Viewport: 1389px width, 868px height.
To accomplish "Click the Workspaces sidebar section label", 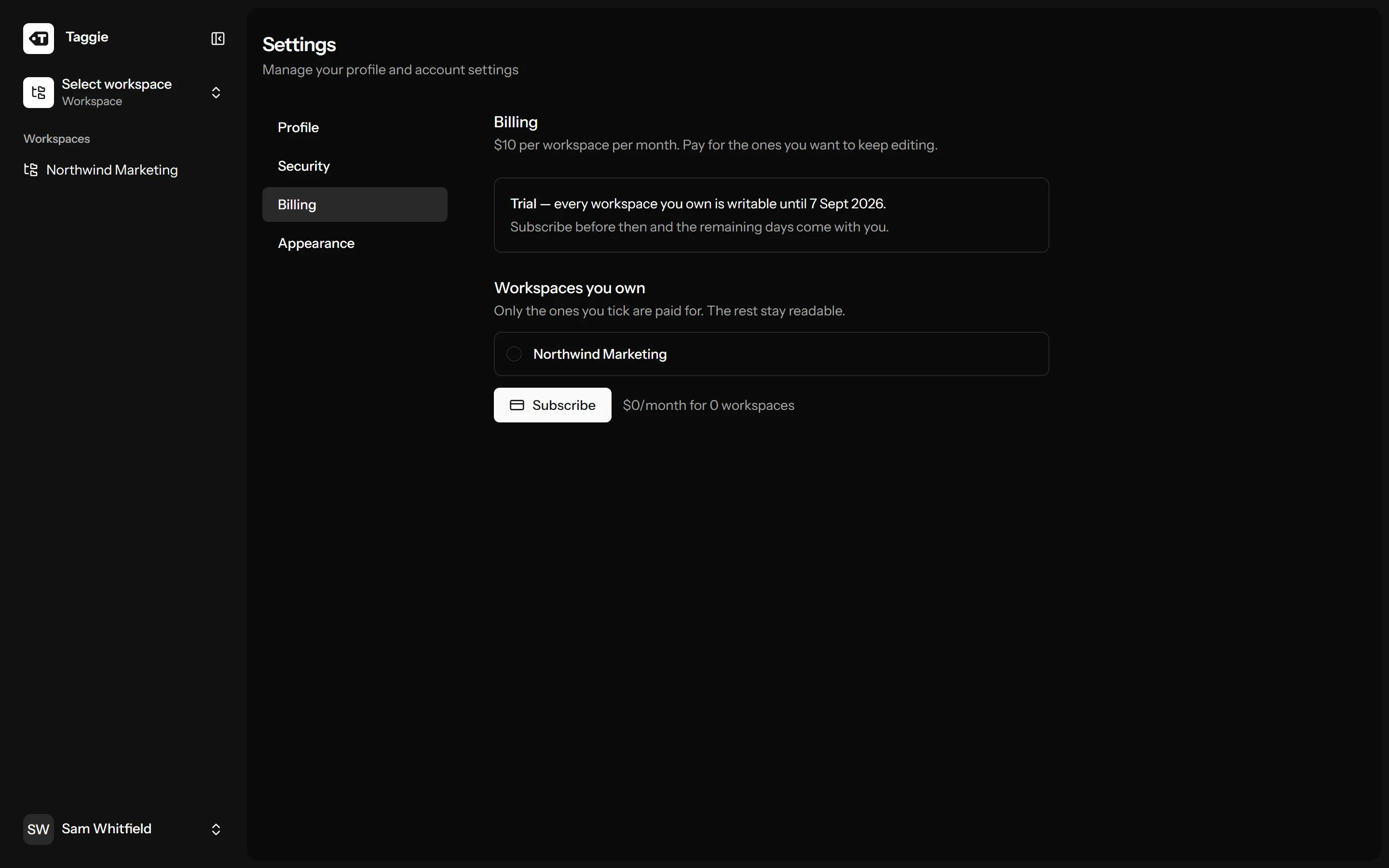I will pos(57,139).
